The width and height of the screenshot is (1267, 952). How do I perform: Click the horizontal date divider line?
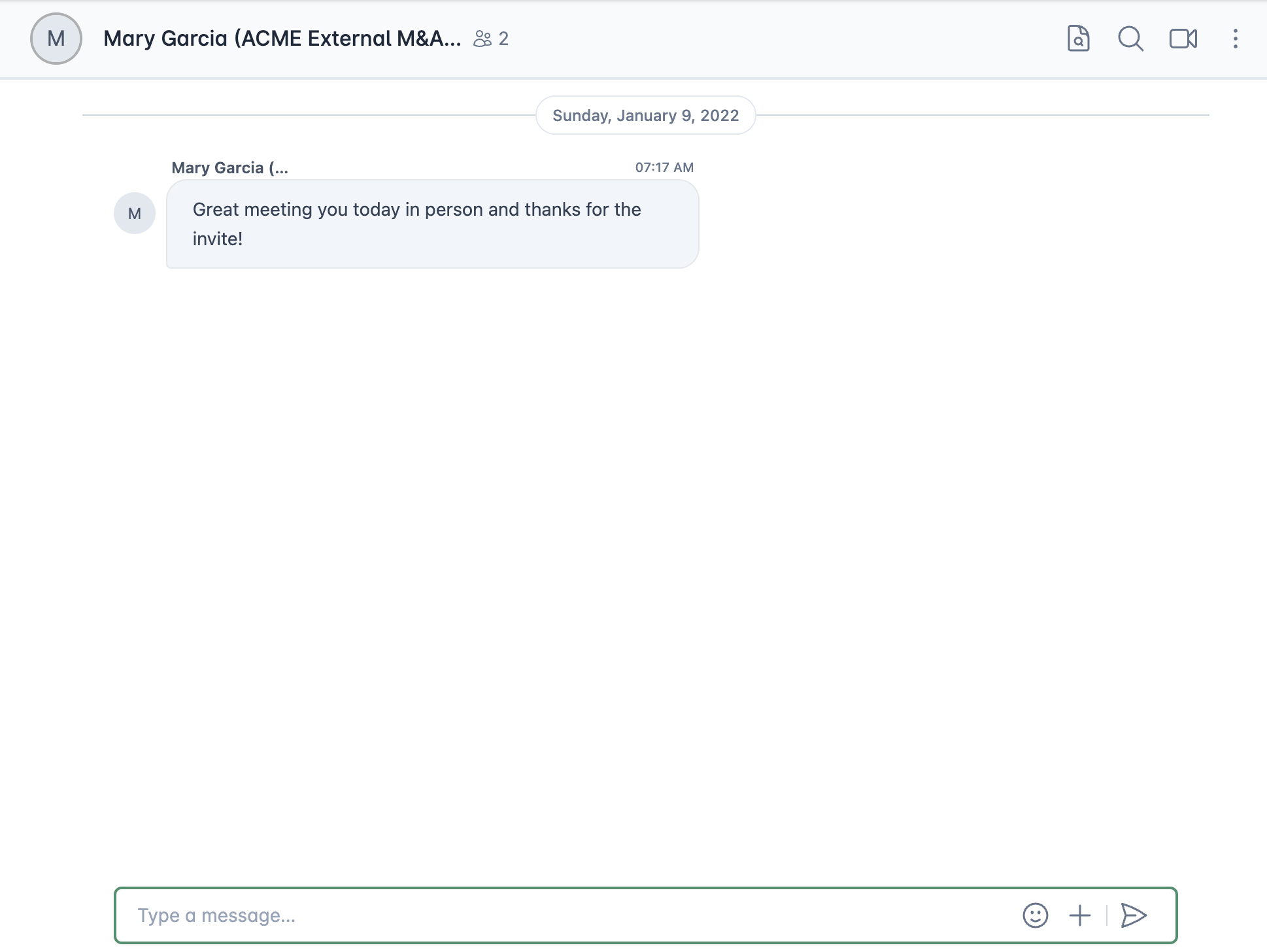[307, 115]
